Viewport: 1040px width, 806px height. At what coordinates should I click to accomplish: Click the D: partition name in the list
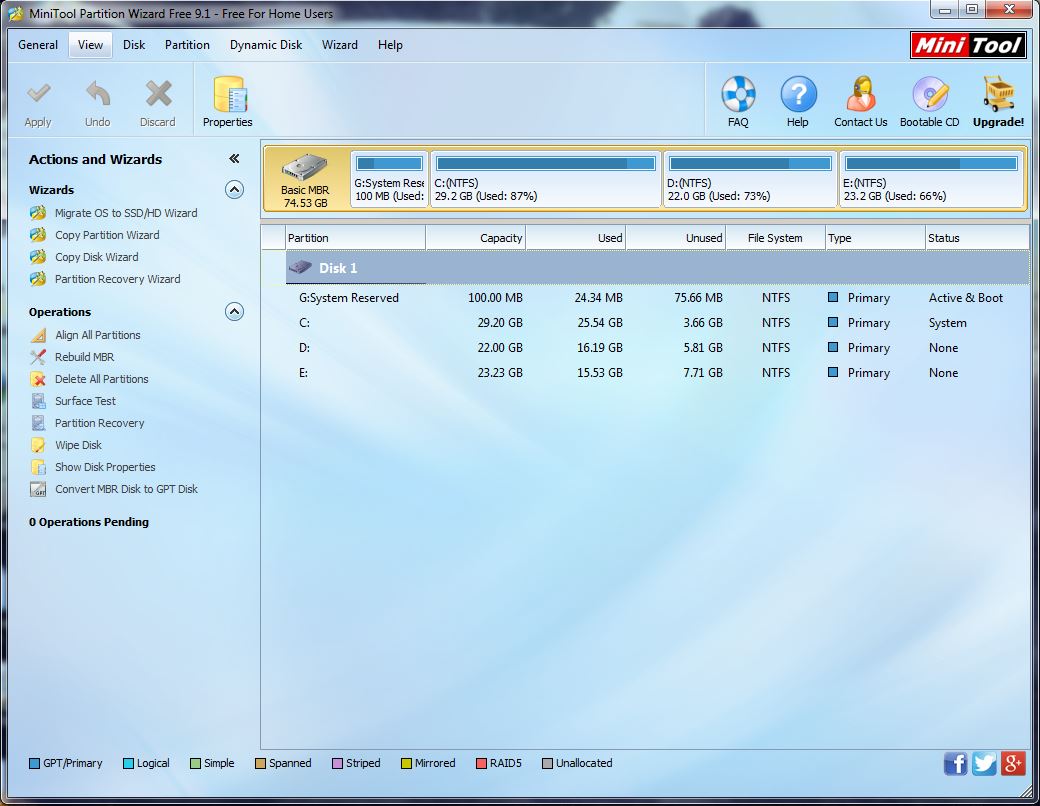(304, 348)
